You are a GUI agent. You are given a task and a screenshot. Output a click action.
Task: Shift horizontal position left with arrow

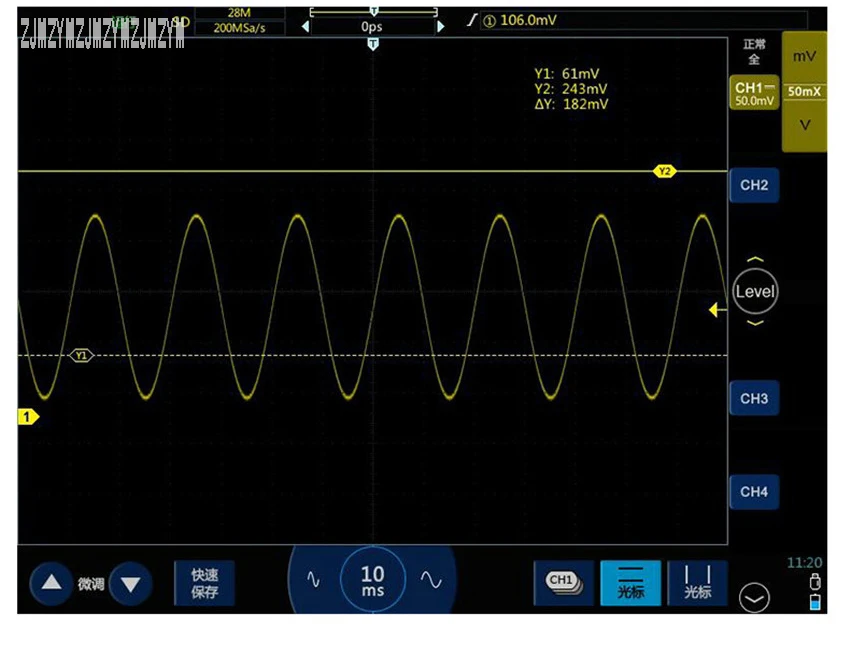click(306, 27)
